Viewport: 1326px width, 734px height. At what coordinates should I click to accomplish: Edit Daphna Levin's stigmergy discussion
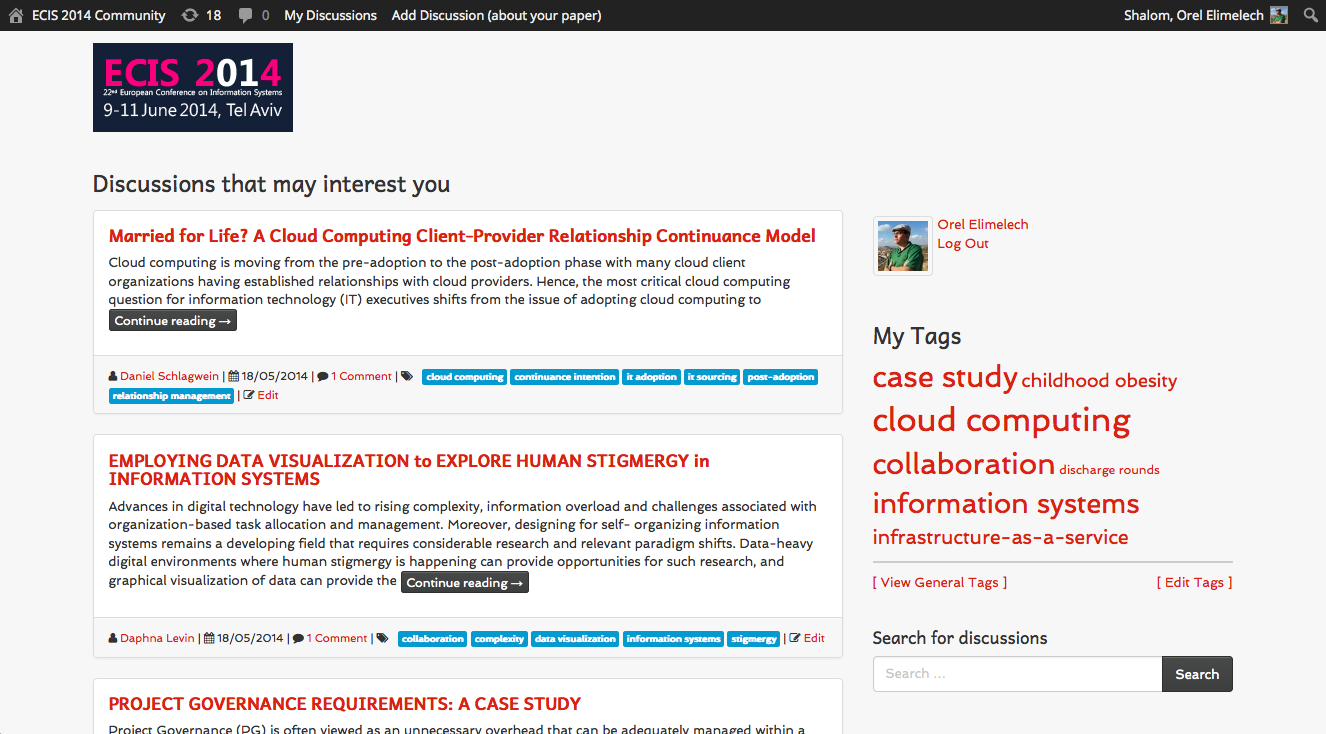coord(814,638)
